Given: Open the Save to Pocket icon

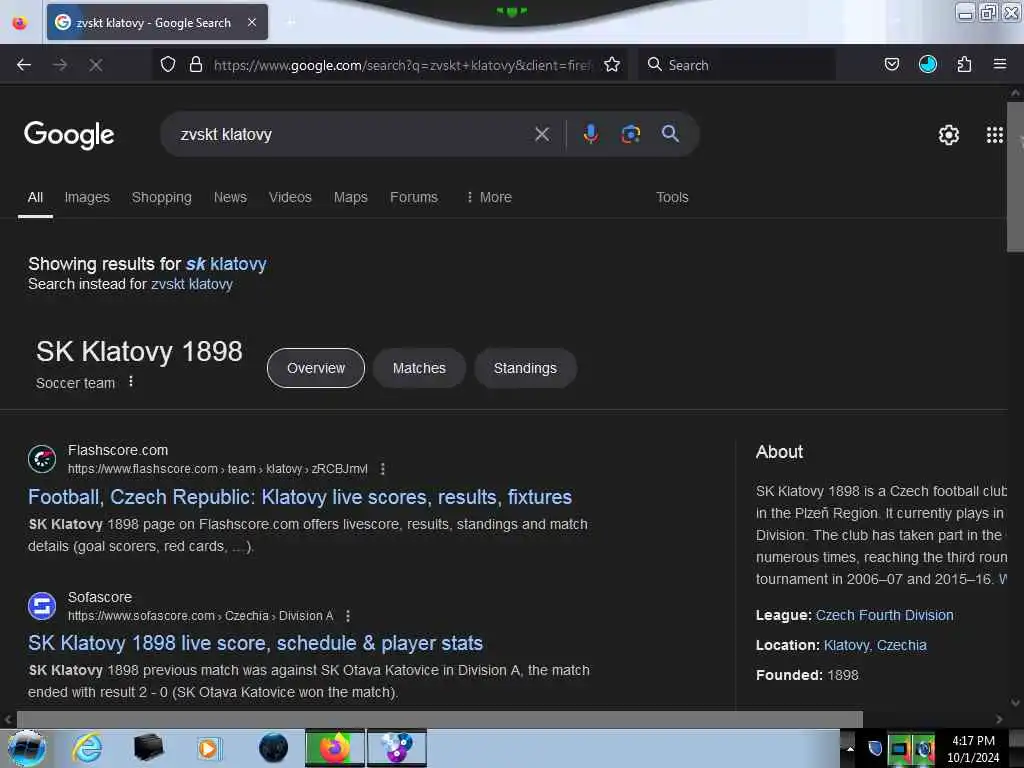Looking at the screenshot, I should tap(891, 64).
